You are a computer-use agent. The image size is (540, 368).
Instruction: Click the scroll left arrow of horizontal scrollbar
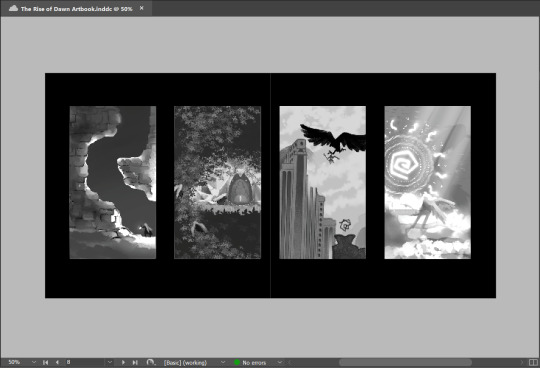[290, 362]
